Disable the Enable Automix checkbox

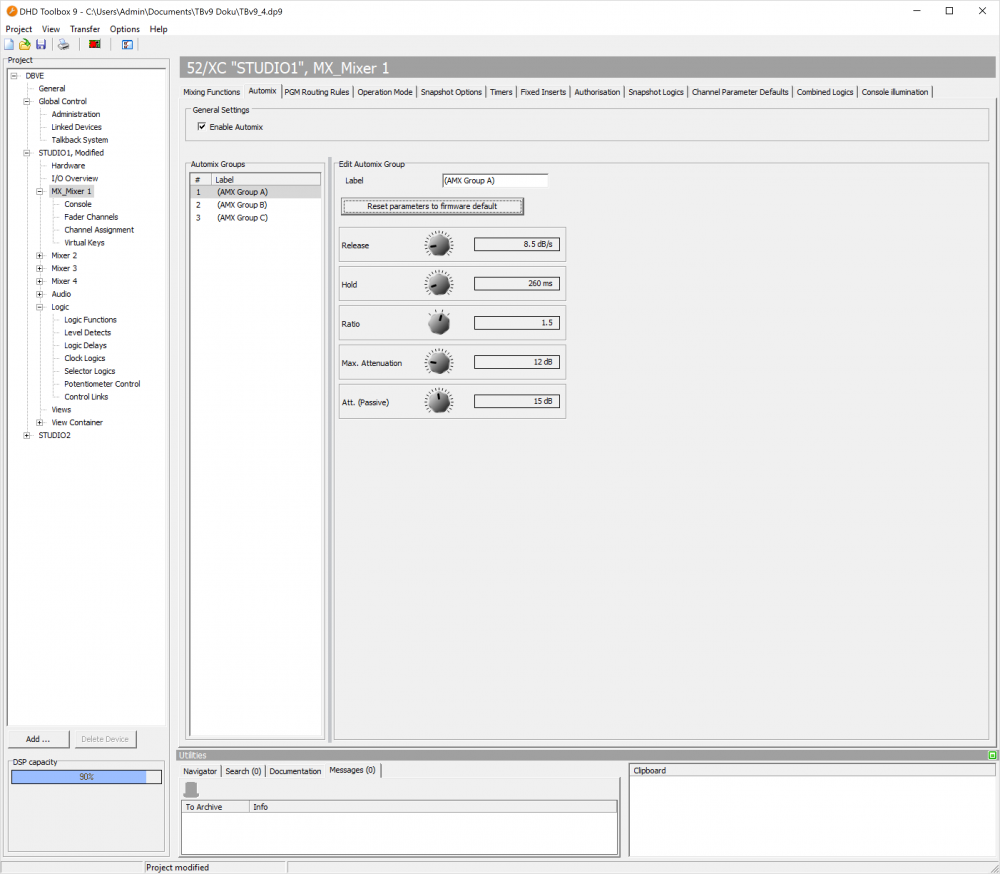(201, 127)
